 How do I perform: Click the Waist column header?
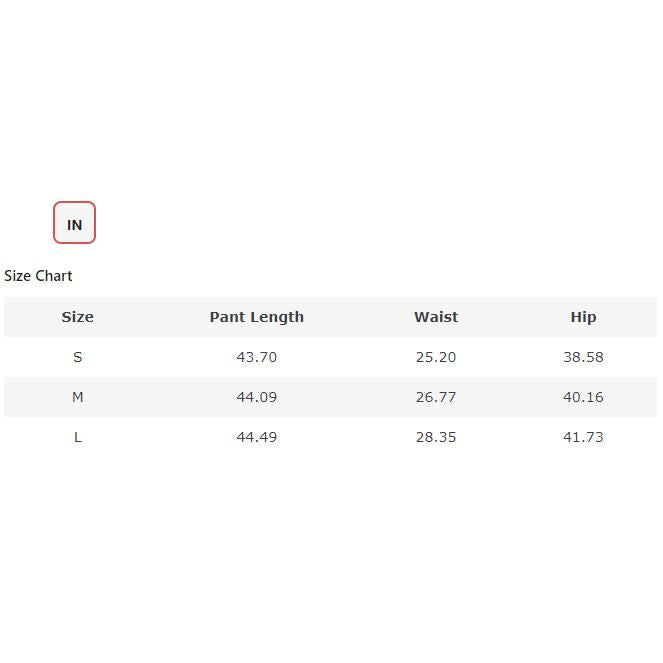(436, 317)
